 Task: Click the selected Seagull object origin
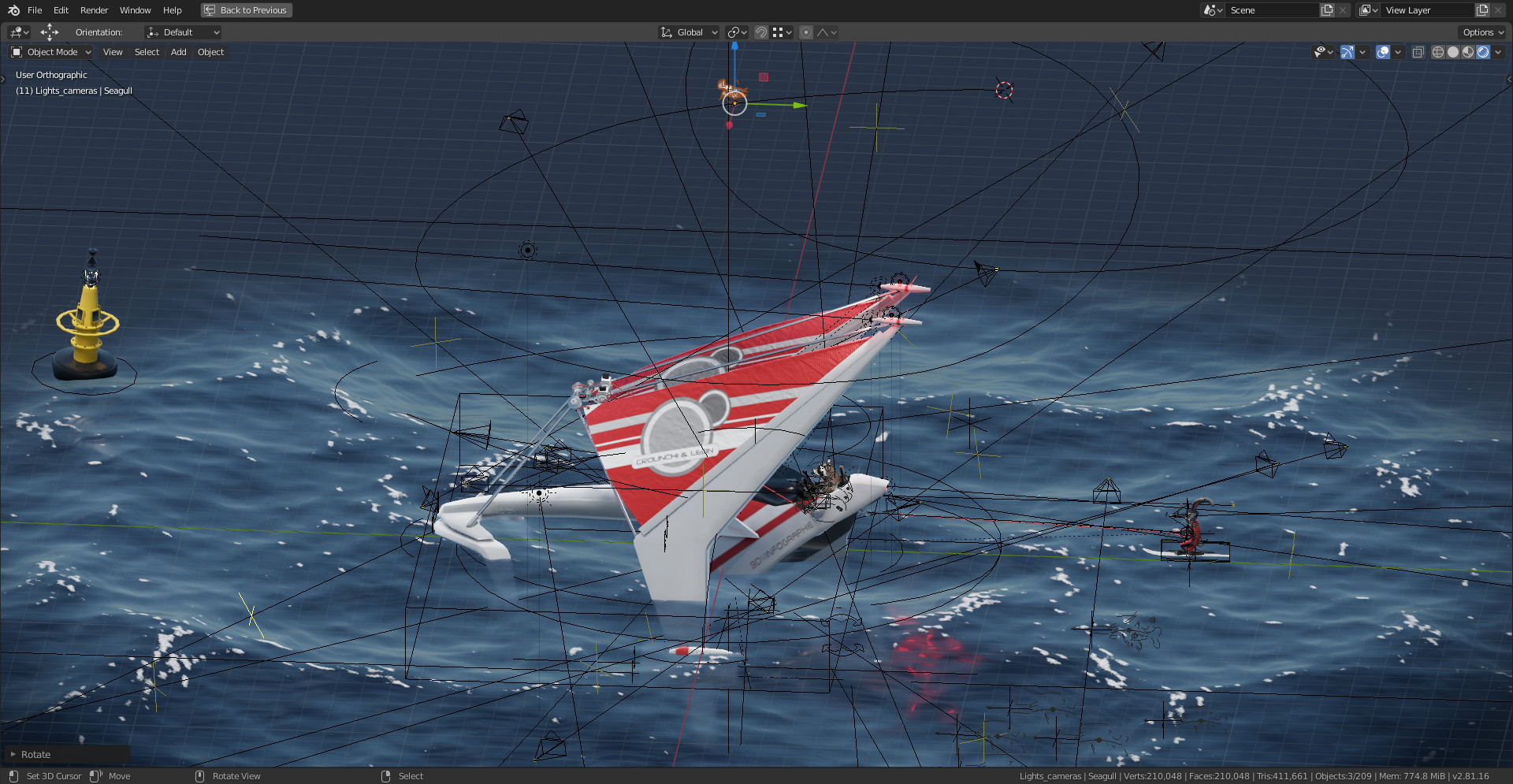(734, 102)
